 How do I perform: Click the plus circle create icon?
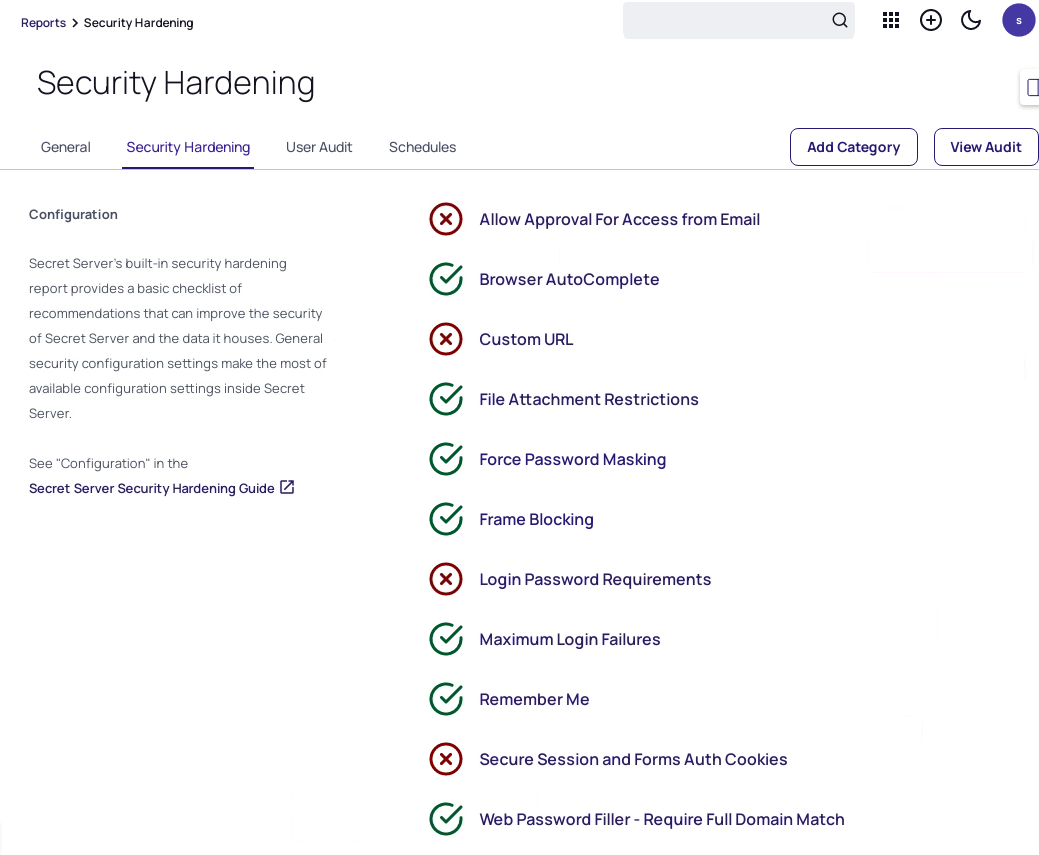point(930,21)
